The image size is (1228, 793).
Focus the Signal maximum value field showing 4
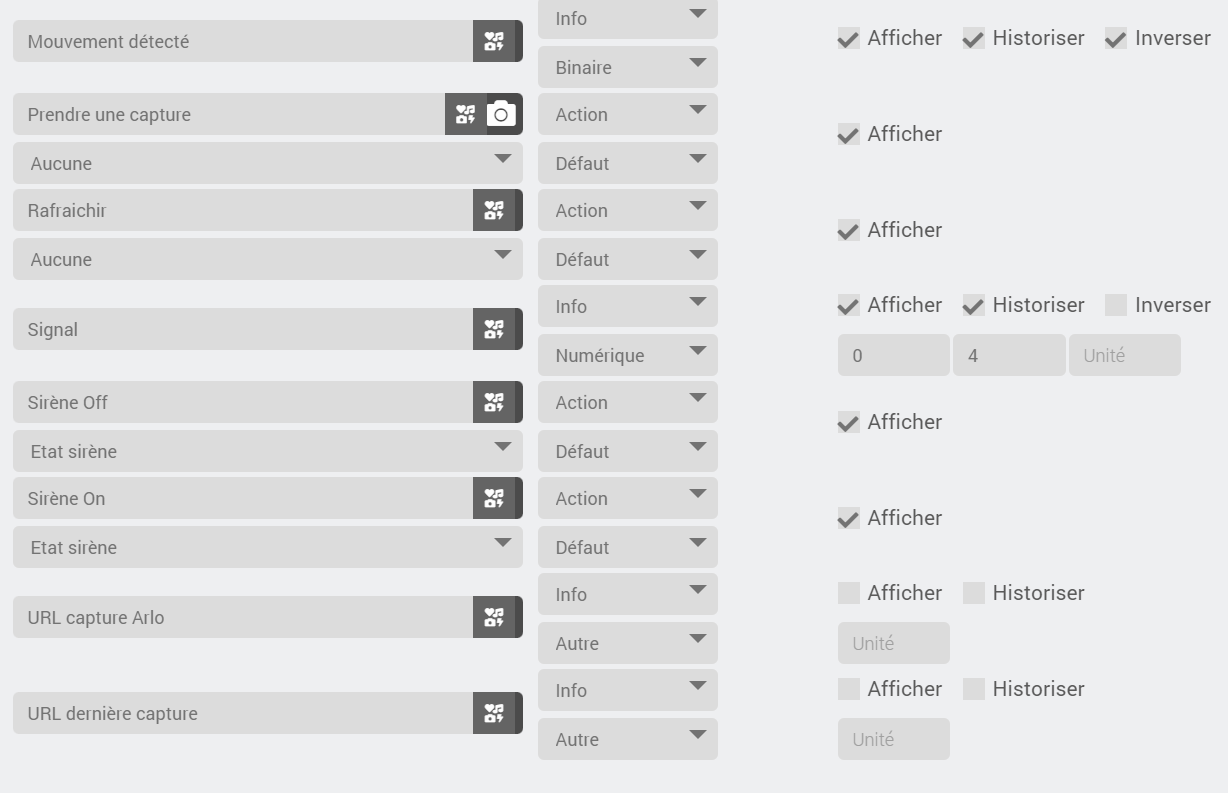tap(1009, 355)
